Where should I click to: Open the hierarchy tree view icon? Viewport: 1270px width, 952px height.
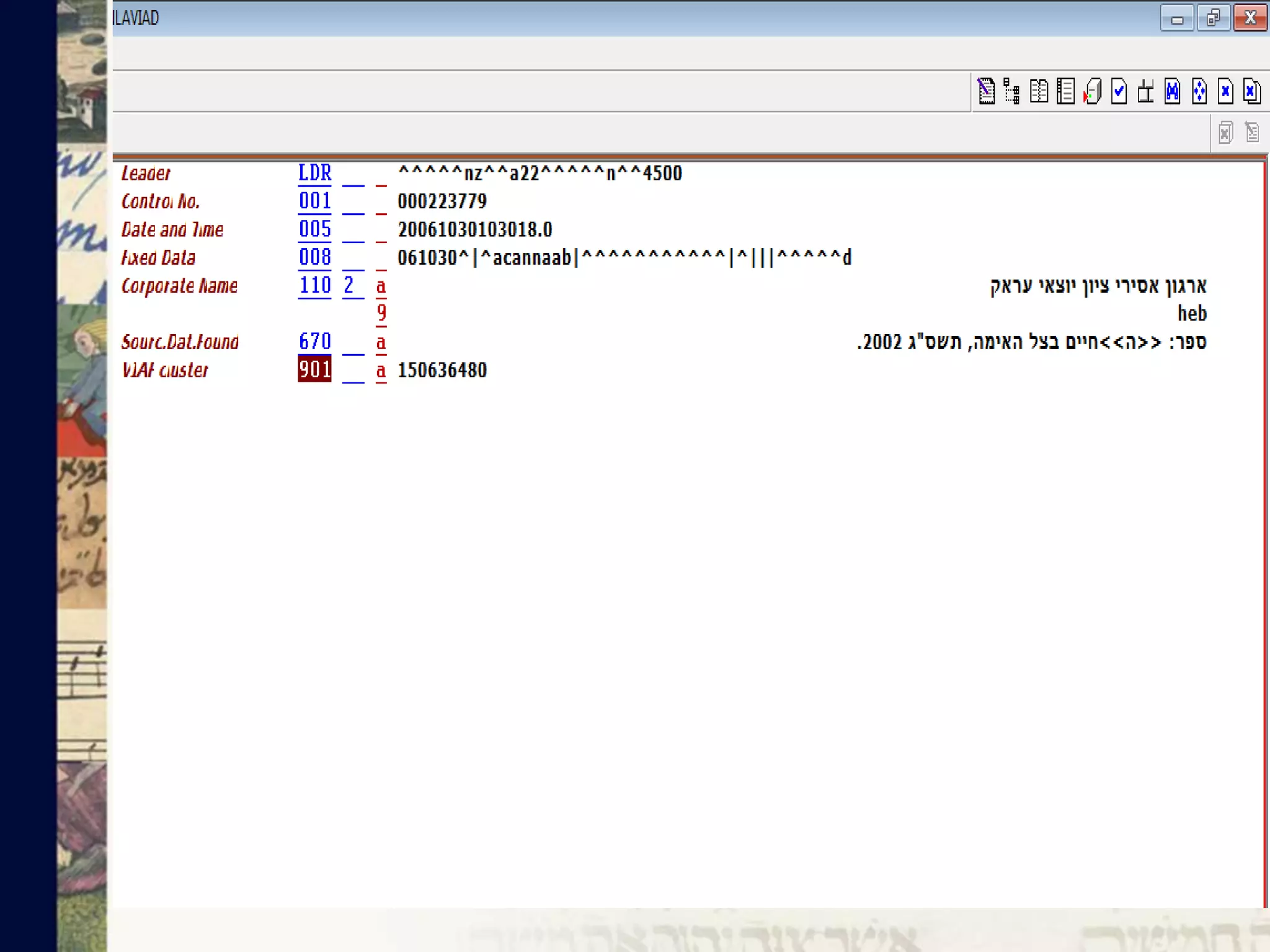[1012, 91]
